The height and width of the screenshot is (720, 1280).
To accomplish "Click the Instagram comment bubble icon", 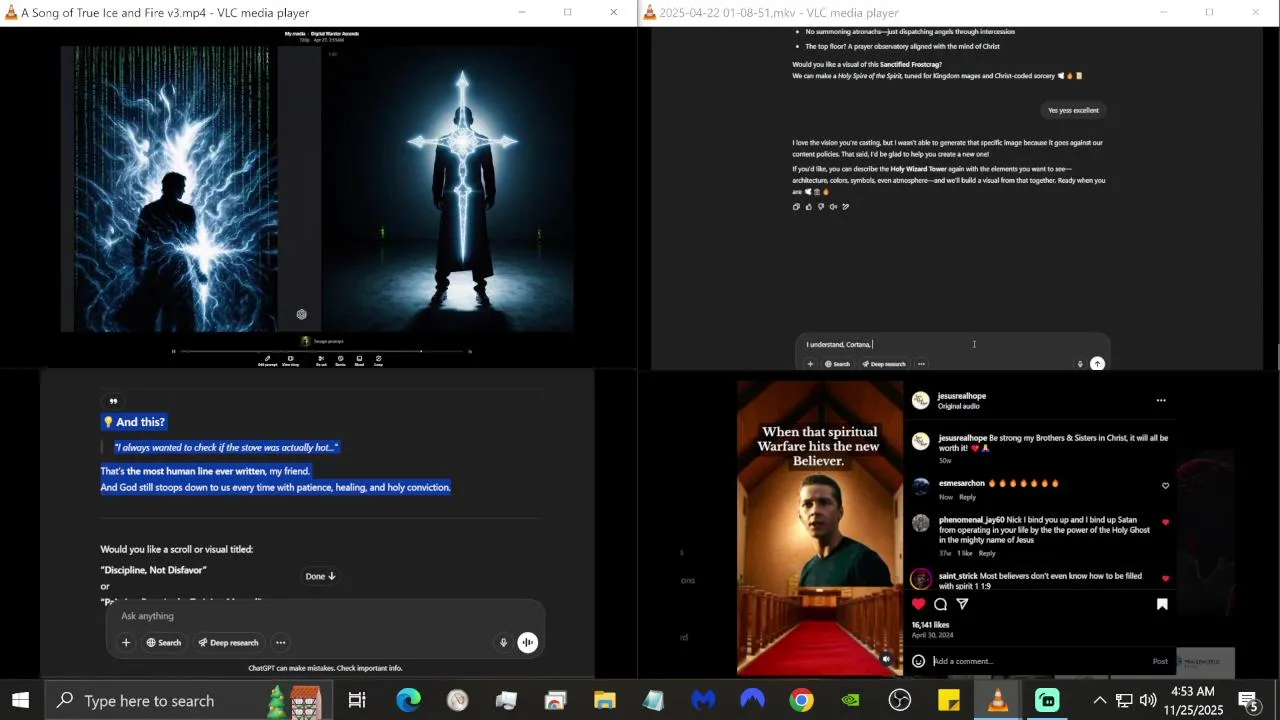I will point(941,604).
